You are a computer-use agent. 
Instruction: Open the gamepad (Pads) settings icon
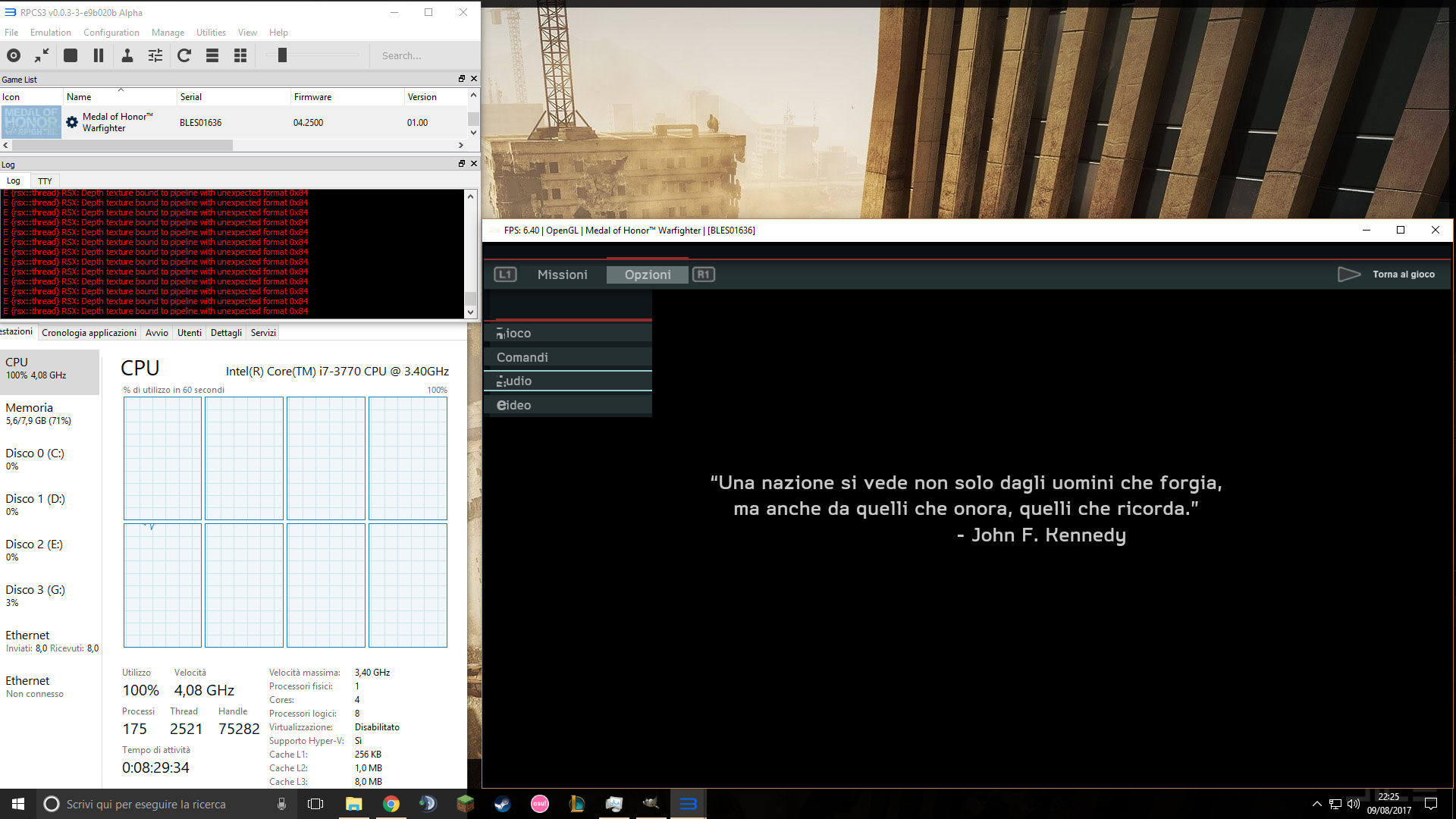[127, 55]
